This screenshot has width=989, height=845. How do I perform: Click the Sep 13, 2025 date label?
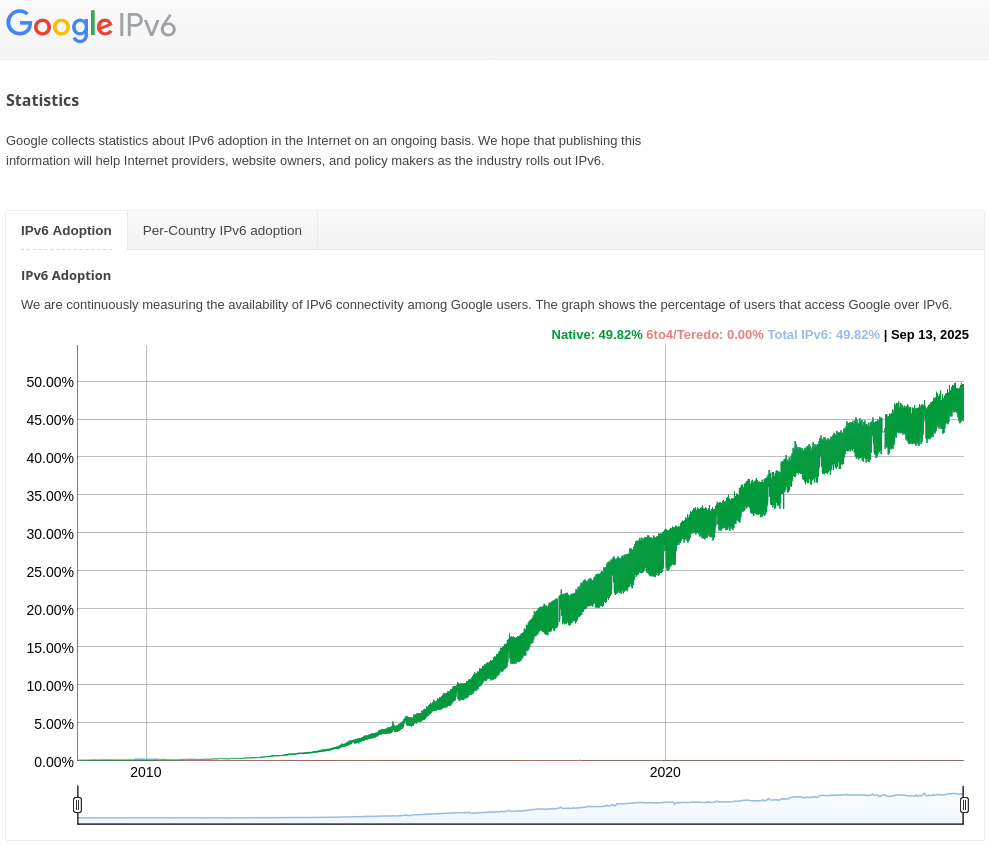pos(929,335)
